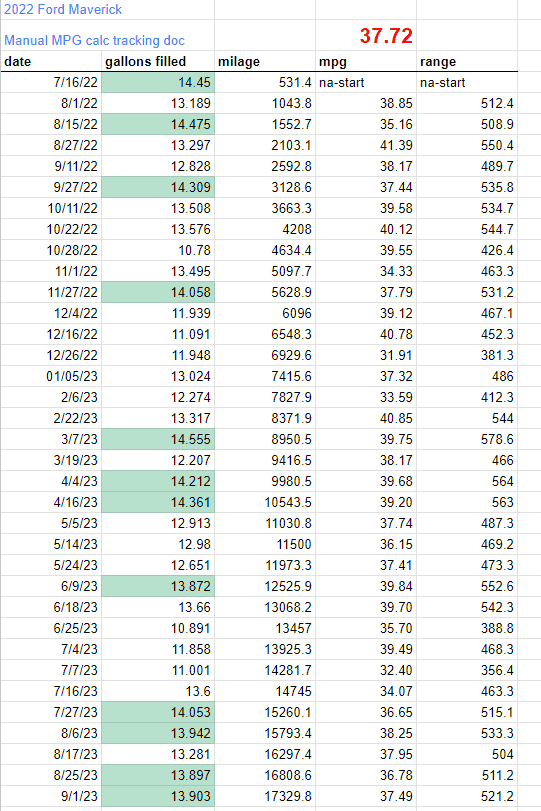Select the Manual MPG calc tracking doc cell
The height and width of the screenshot is (811, 541).
pyautogui.click(x=107, y=35)
